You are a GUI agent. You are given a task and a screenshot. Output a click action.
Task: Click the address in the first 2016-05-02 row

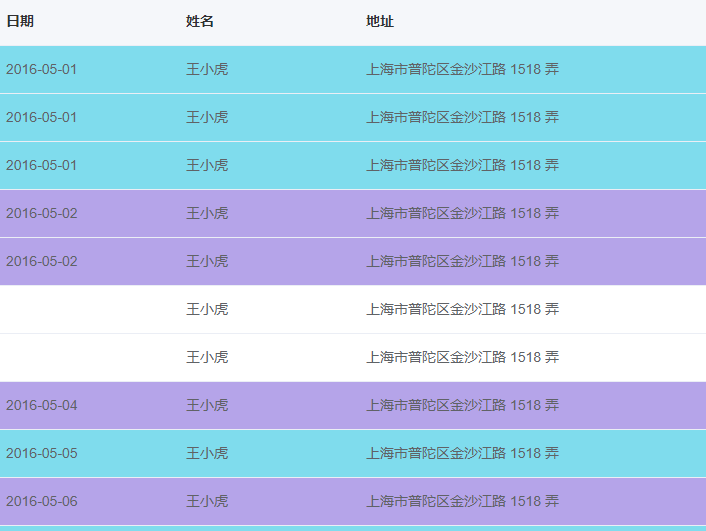click(462, 213)
